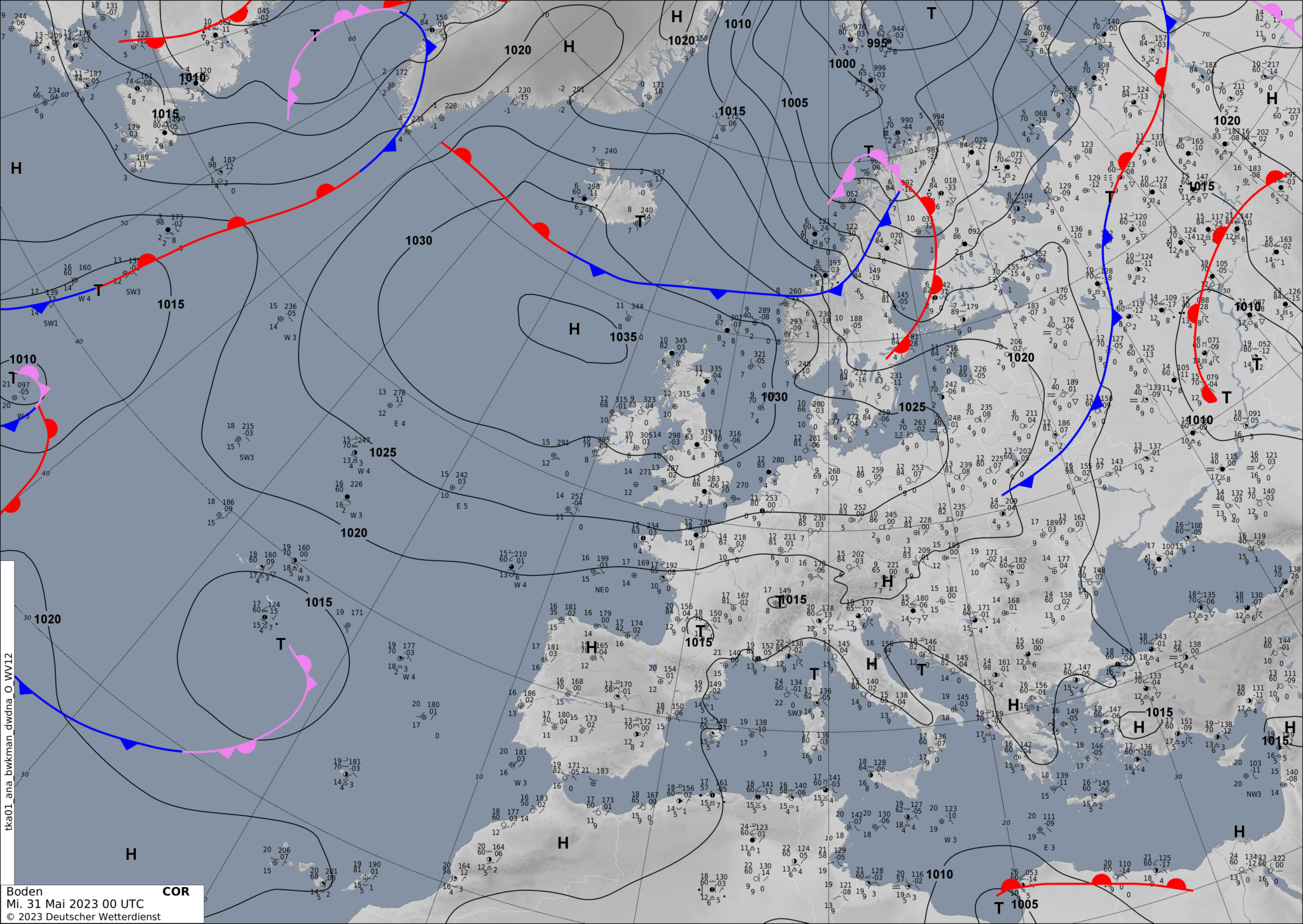Click the 'Boden' title in the legend box
This screenshot has height=924, width=1303.
(25, 892)
